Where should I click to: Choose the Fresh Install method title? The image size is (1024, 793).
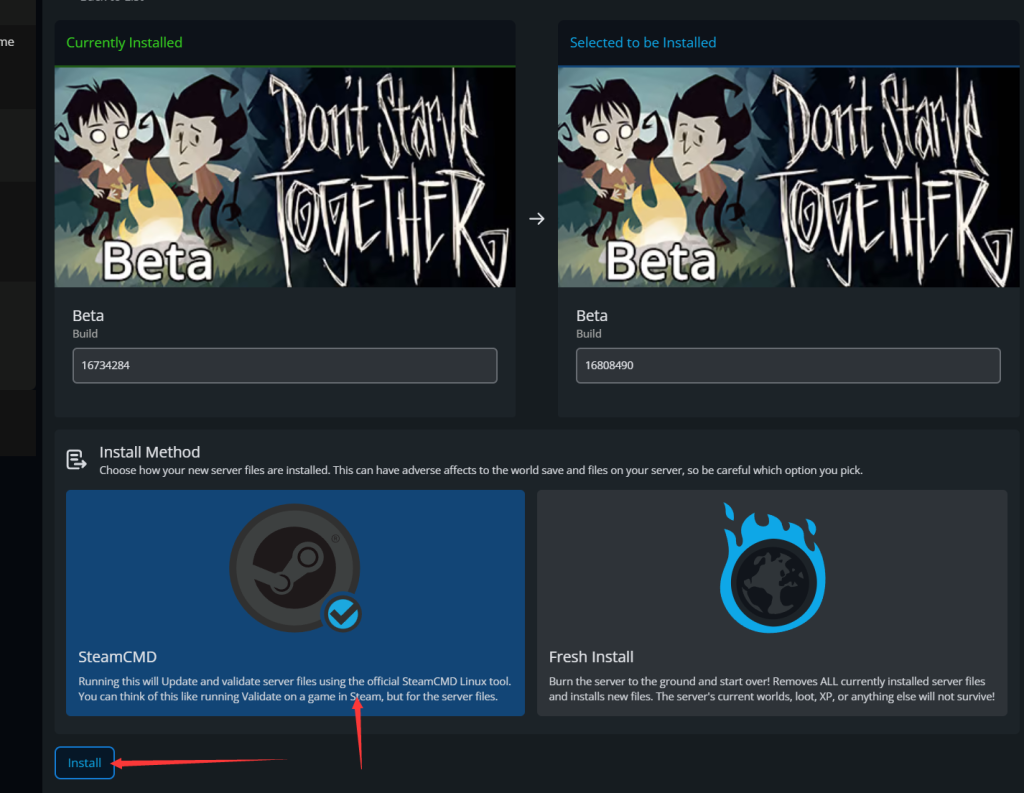(x=591, y=657)
